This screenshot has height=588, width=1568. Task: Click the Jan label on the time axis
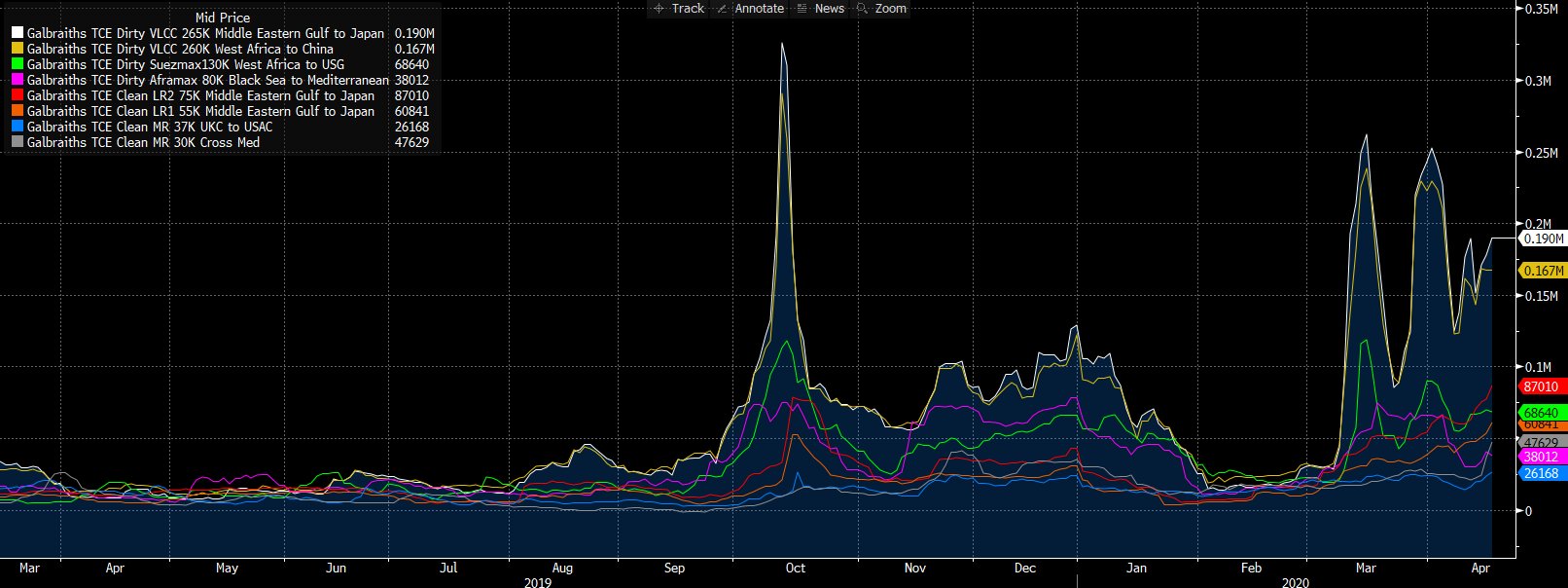tap(1136, 568)
